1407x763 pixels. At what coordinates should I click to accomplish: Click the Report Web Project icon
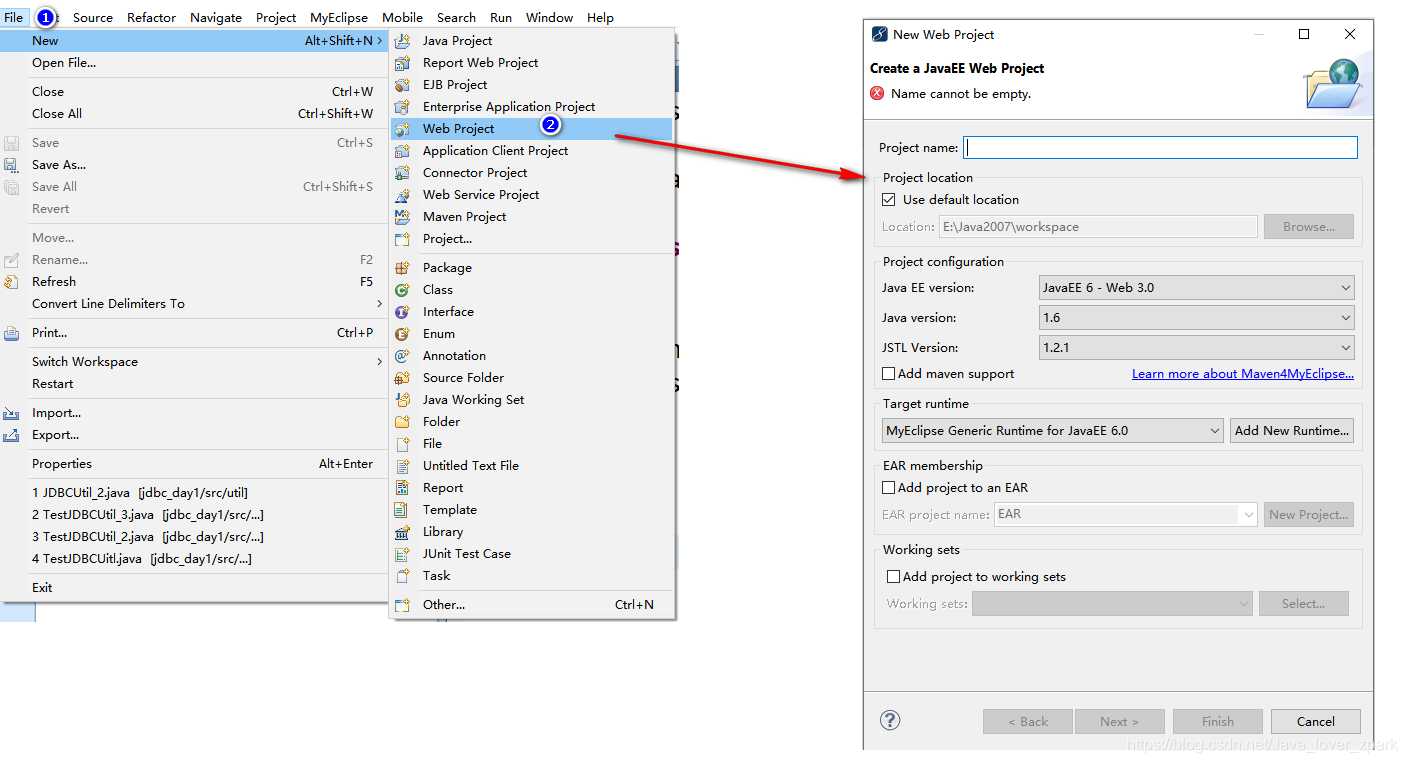click(402, 63)
